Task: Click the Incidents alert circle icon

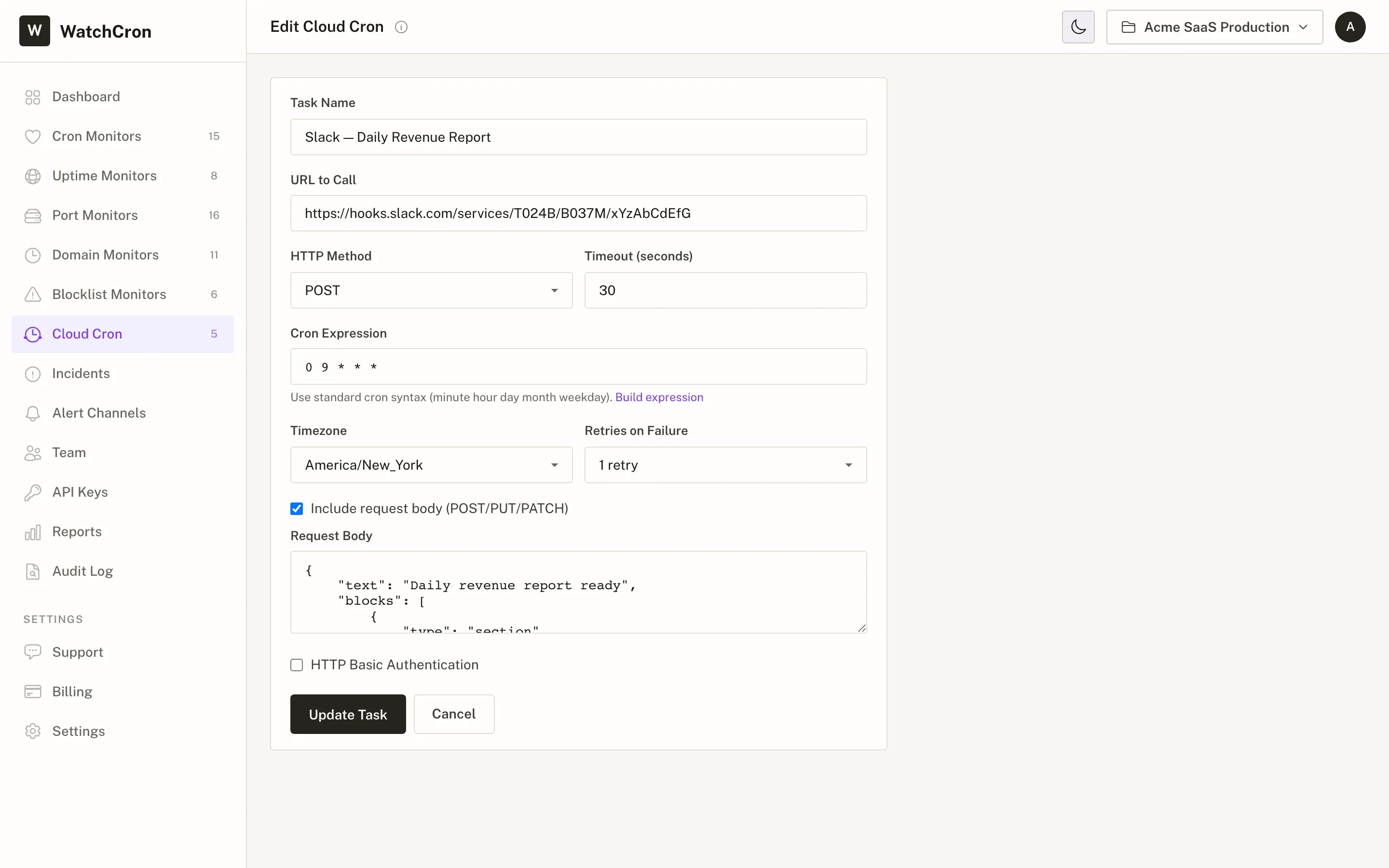Action: 33,374
